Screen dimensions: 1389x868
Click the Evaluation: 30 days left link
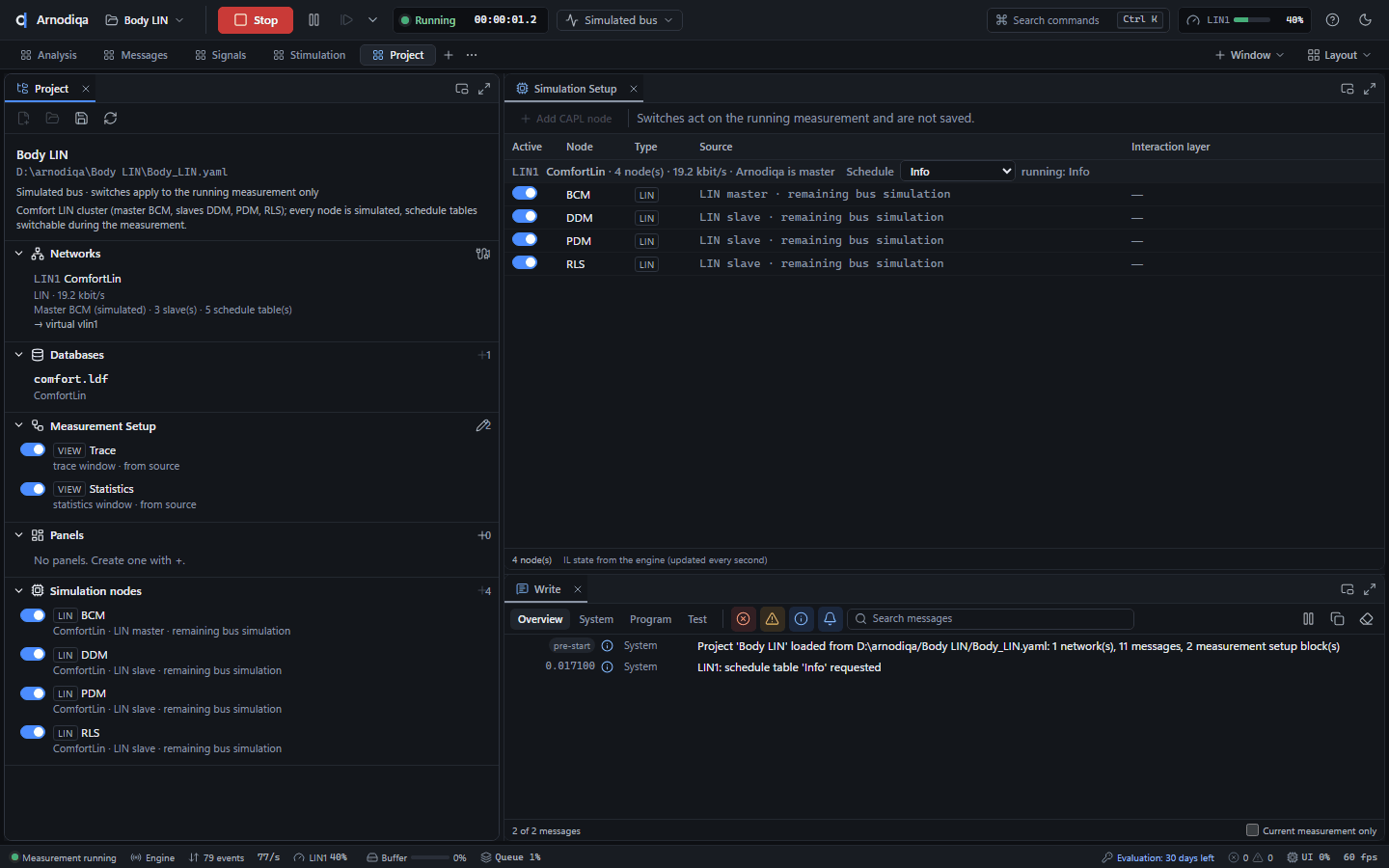coord(1157,857)
